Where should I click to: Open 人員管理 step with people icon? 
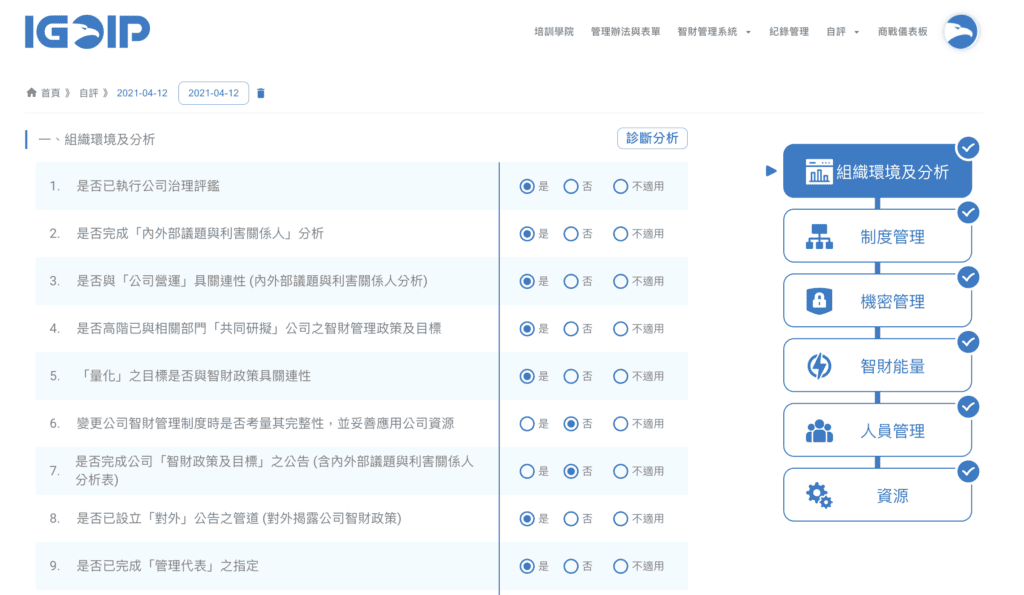877,432
